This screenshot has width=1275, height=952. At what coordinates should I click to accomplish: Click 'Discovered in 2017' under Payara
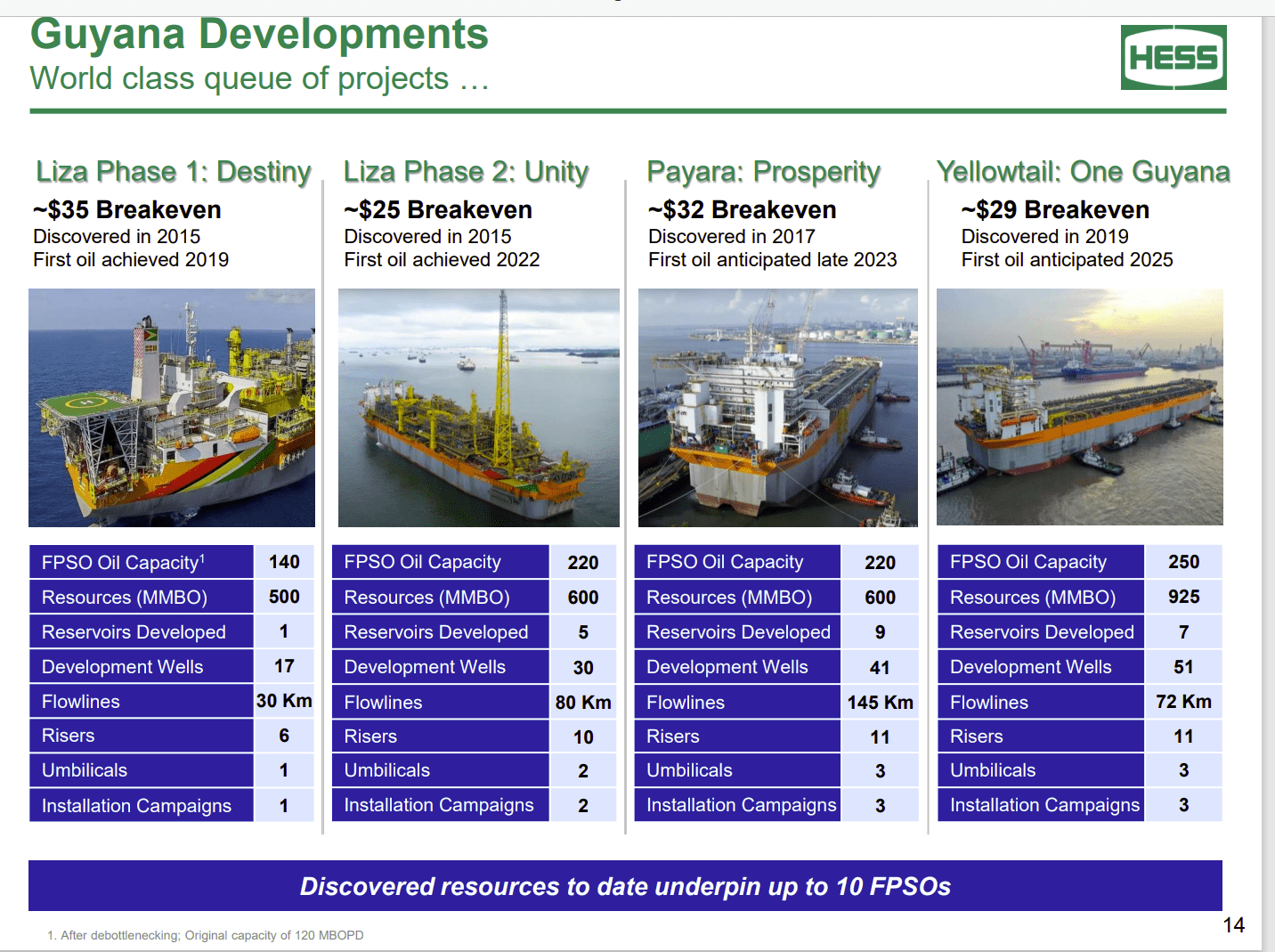click(x=732, y=237)
